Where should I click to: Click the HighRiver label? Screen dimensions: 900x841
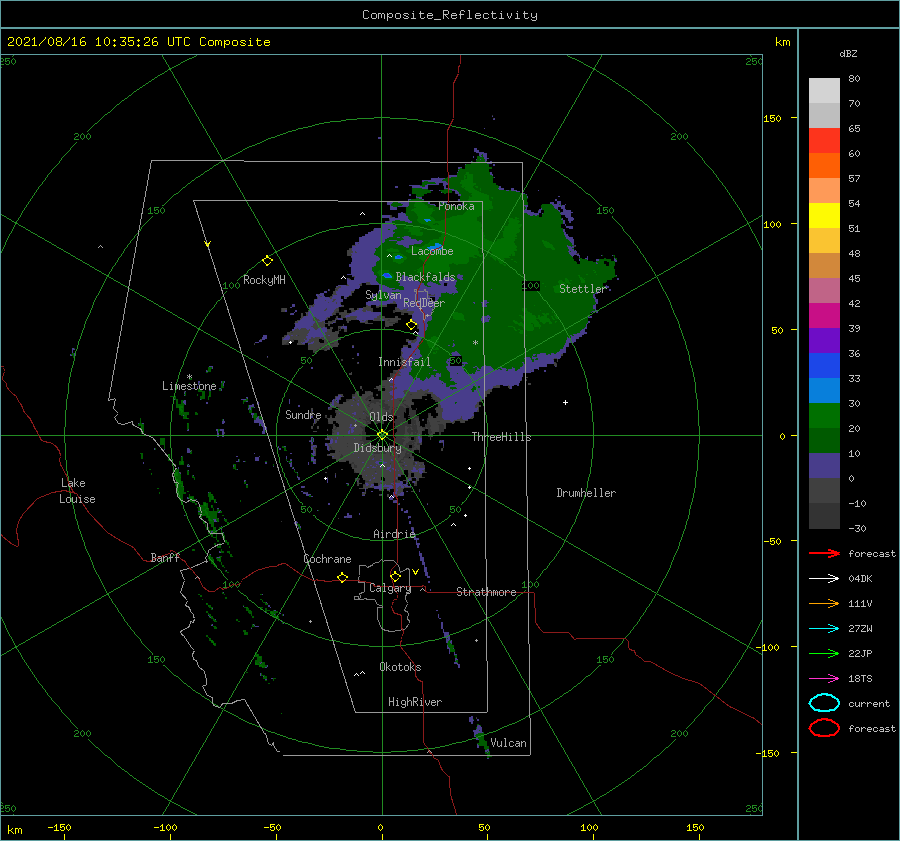coord(415,702)
